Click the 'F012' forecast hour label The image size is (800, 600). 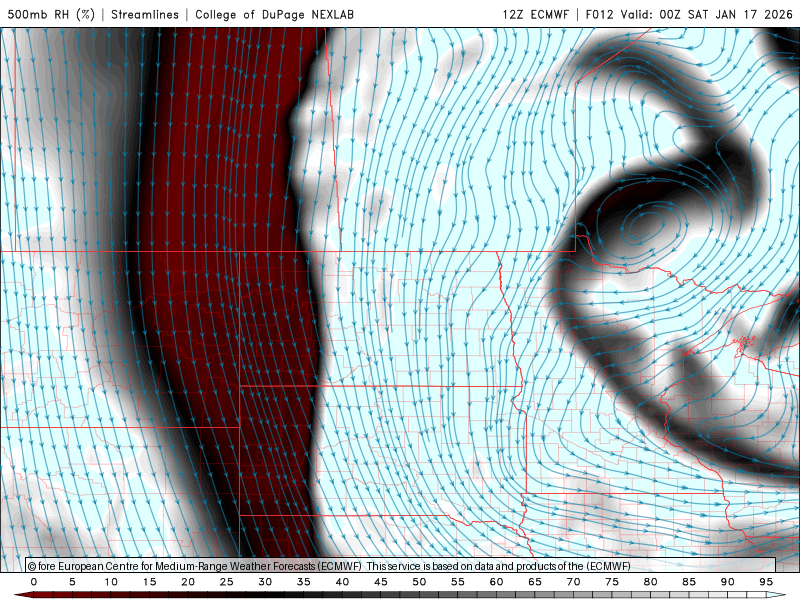599,14
